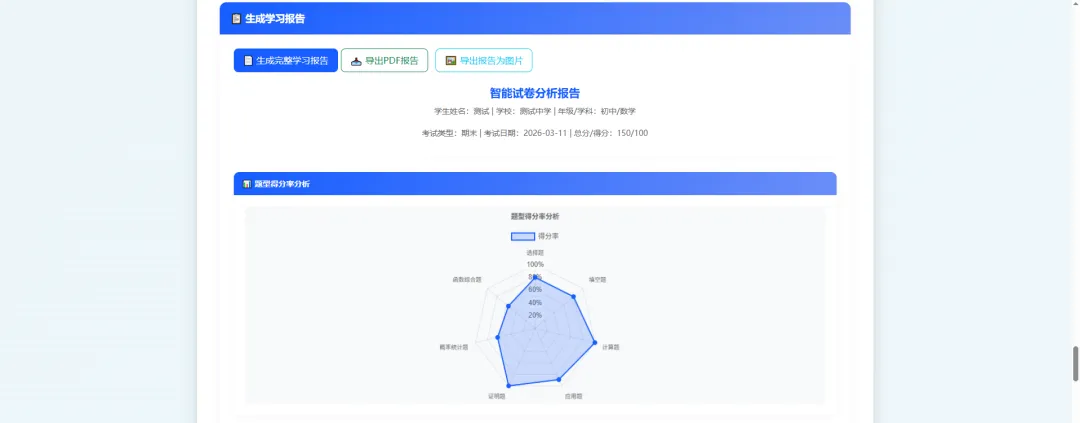Click the 填空题 axis label
Image resolution: width=1080 pixels, height=423 pixels.
pos(596,280)
